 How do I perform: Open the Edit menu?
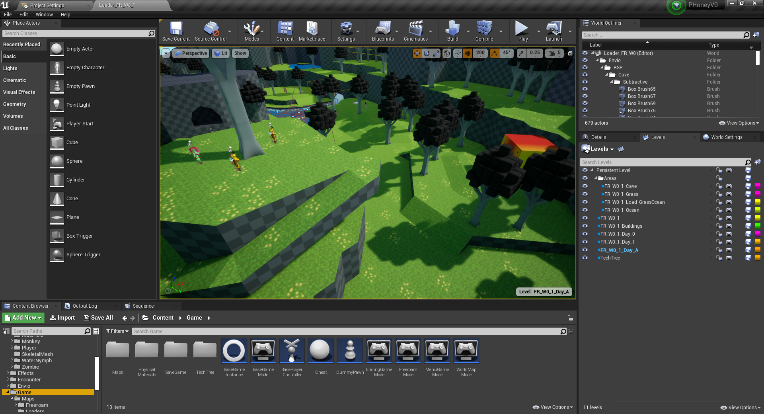tap(23, 15)
